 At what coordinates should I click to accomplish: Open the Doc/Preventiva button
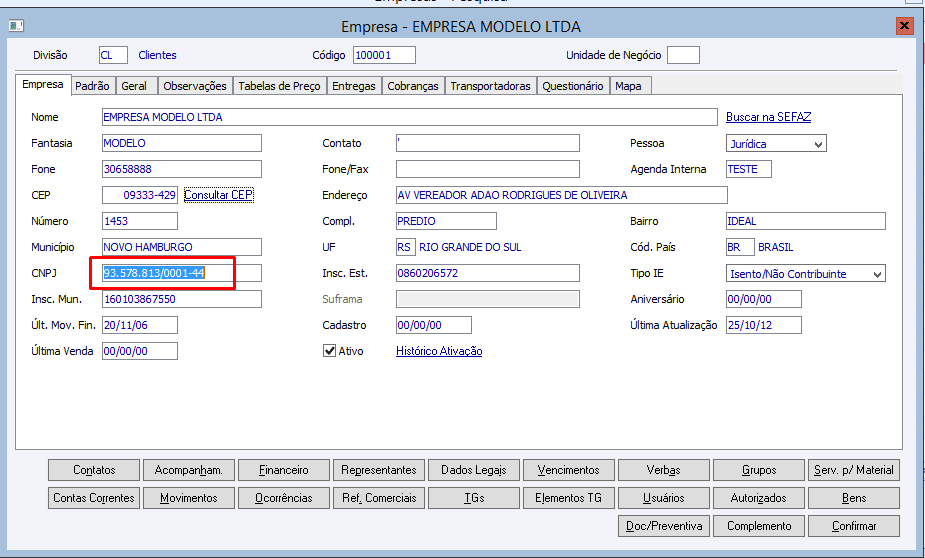coord(664,526)
